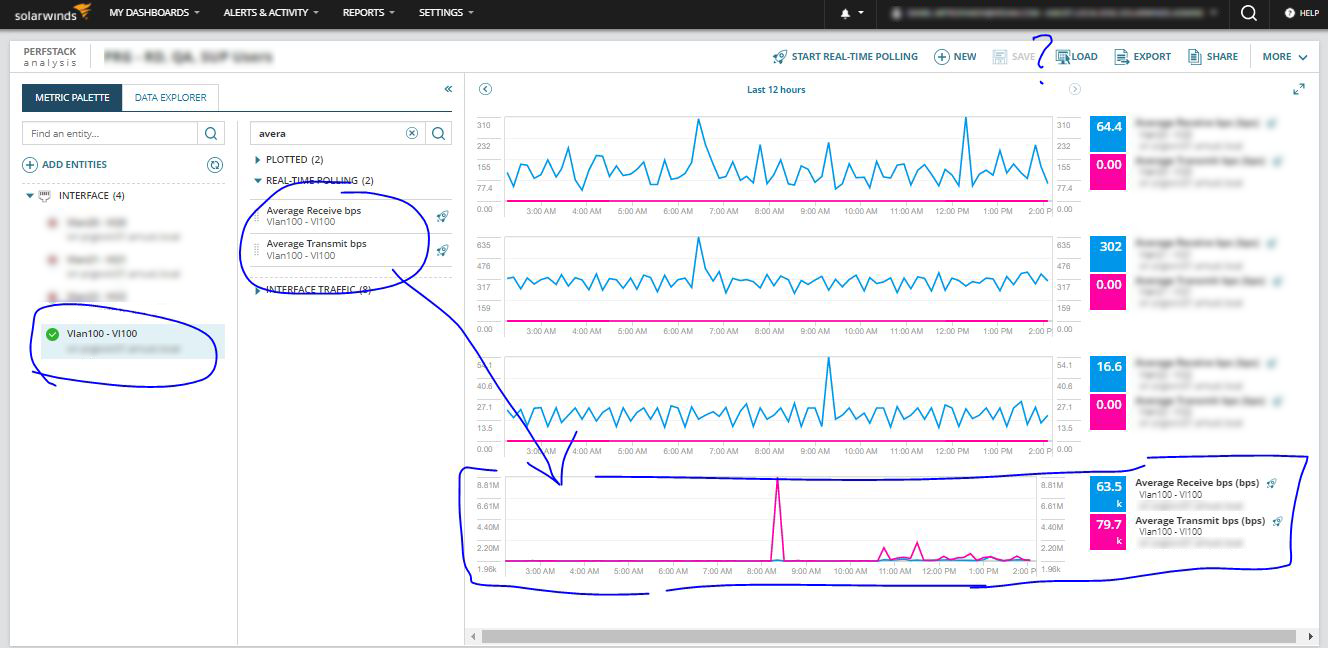This screenshot has width=1328, height=648.
Task: Click START REAL-TIME POLLING button
Action: pos(845,57)
